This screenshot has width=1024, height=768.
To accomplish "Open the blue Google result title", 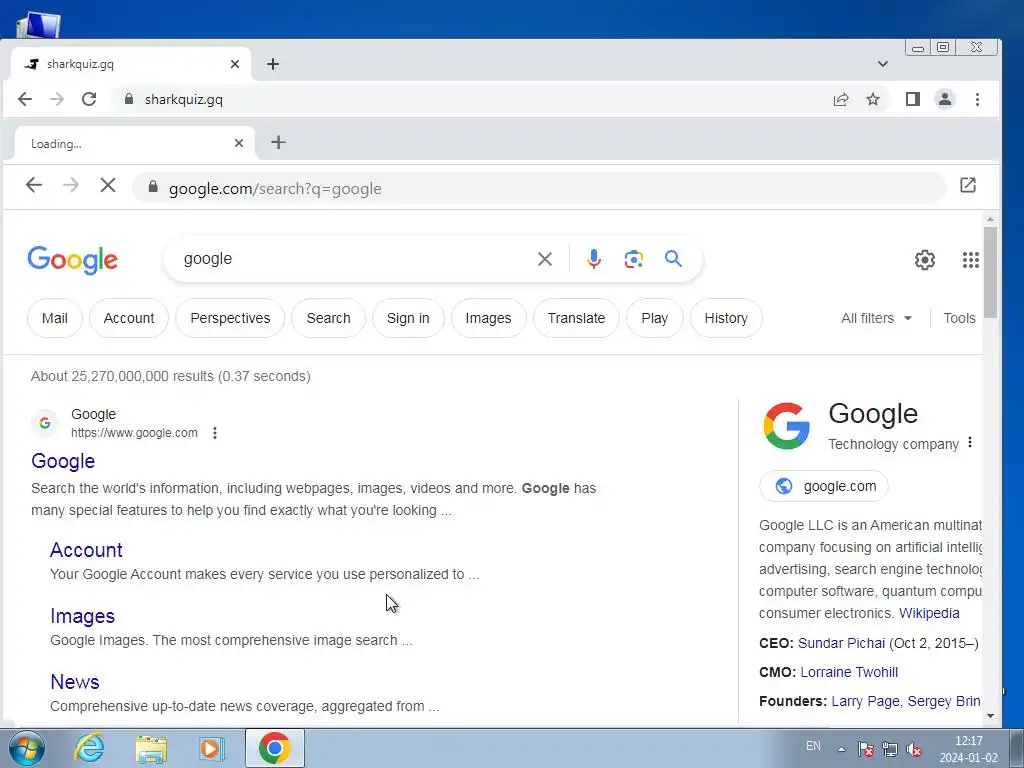I will pyautogui.click(x=63, y=461).
